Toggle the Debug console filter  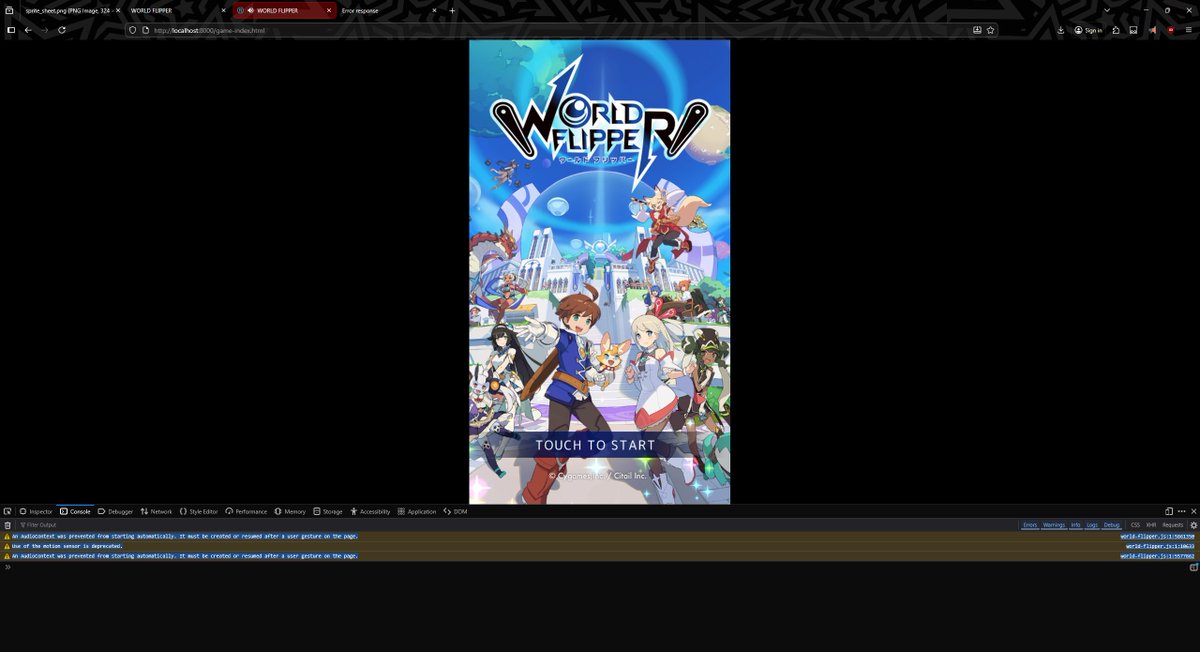[1112, 525]
